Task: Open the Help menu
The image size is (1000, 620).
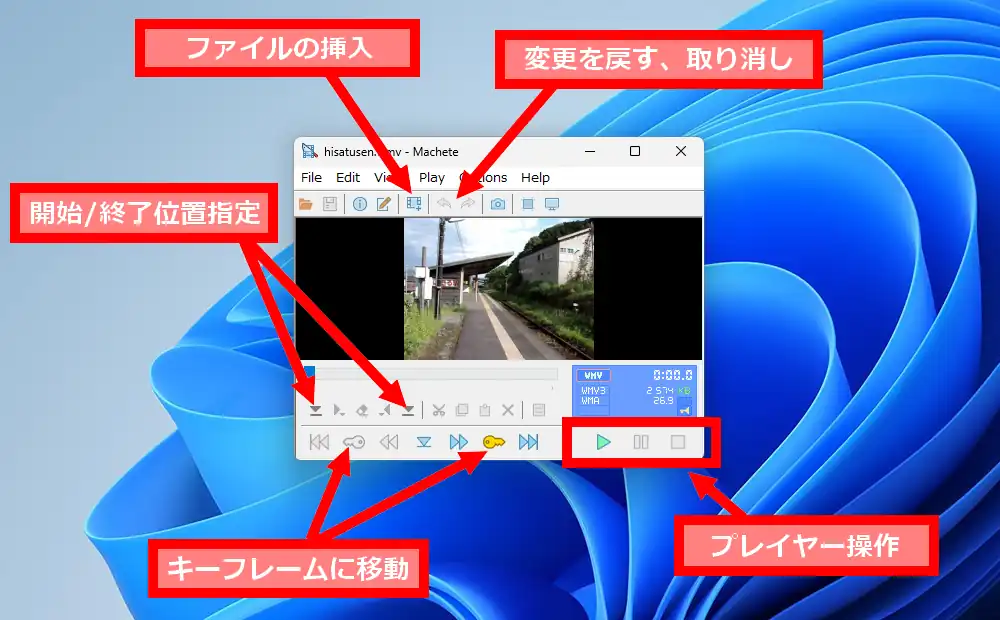Action: 535,177
